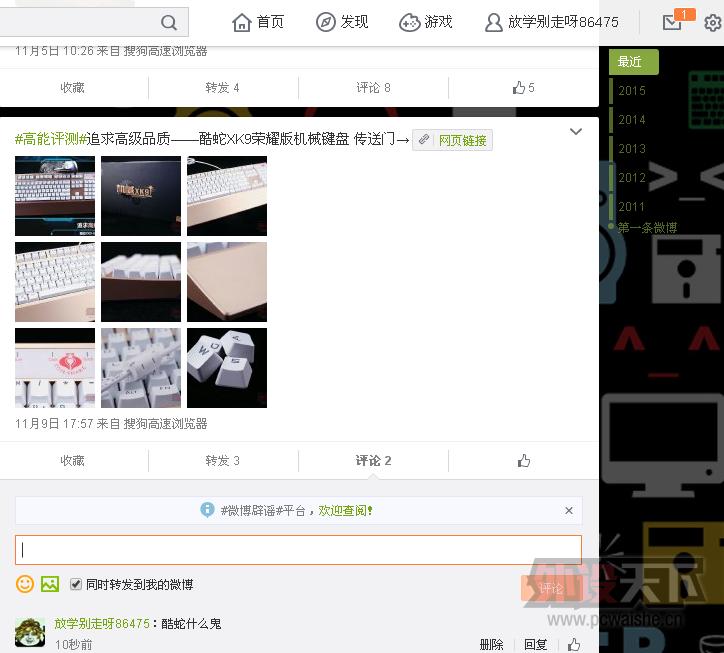
Task: Click 删除 on the comment
Action: pyautogui.click(x=491, y=644)
